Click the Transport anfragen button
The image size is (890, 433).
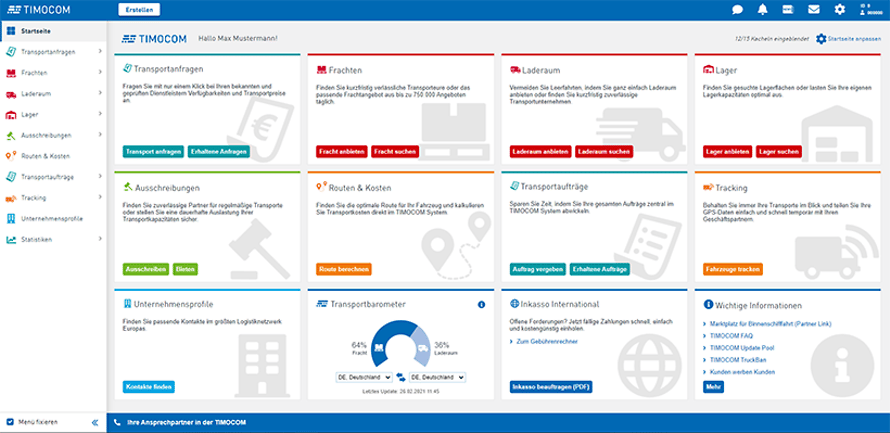154,152
